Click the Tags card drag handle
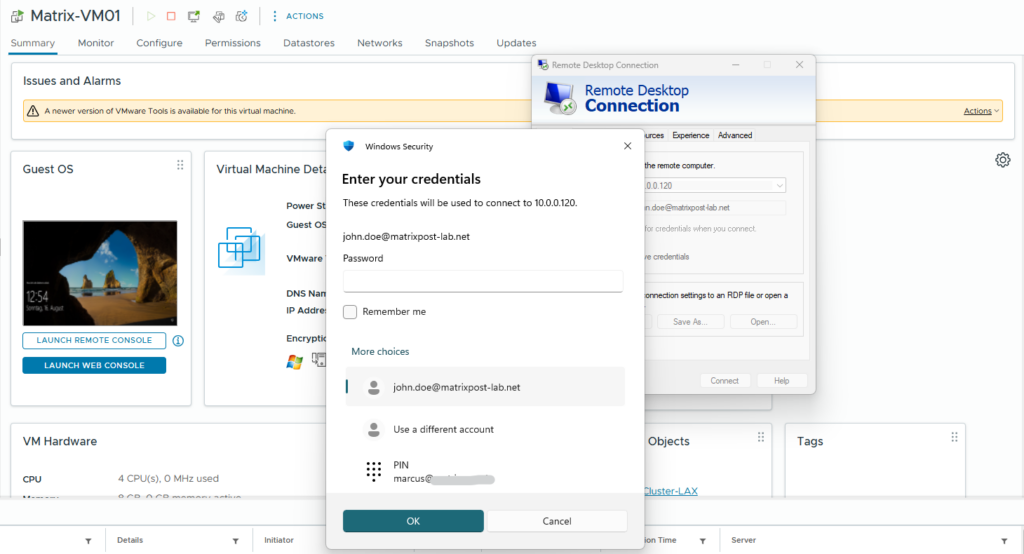 click(x=954, y=437)
